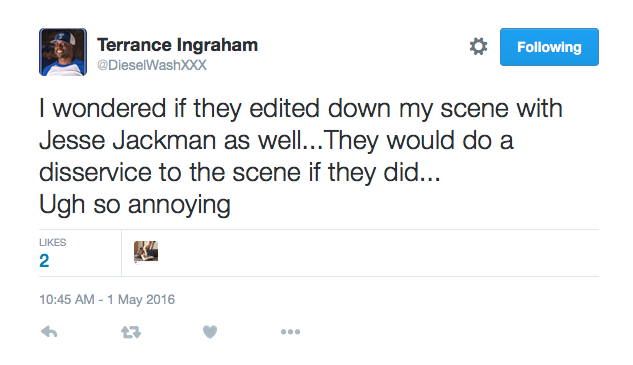
Task: Open the more options three-dots icon
Action: pyautogui.click(x=291, y=332)
